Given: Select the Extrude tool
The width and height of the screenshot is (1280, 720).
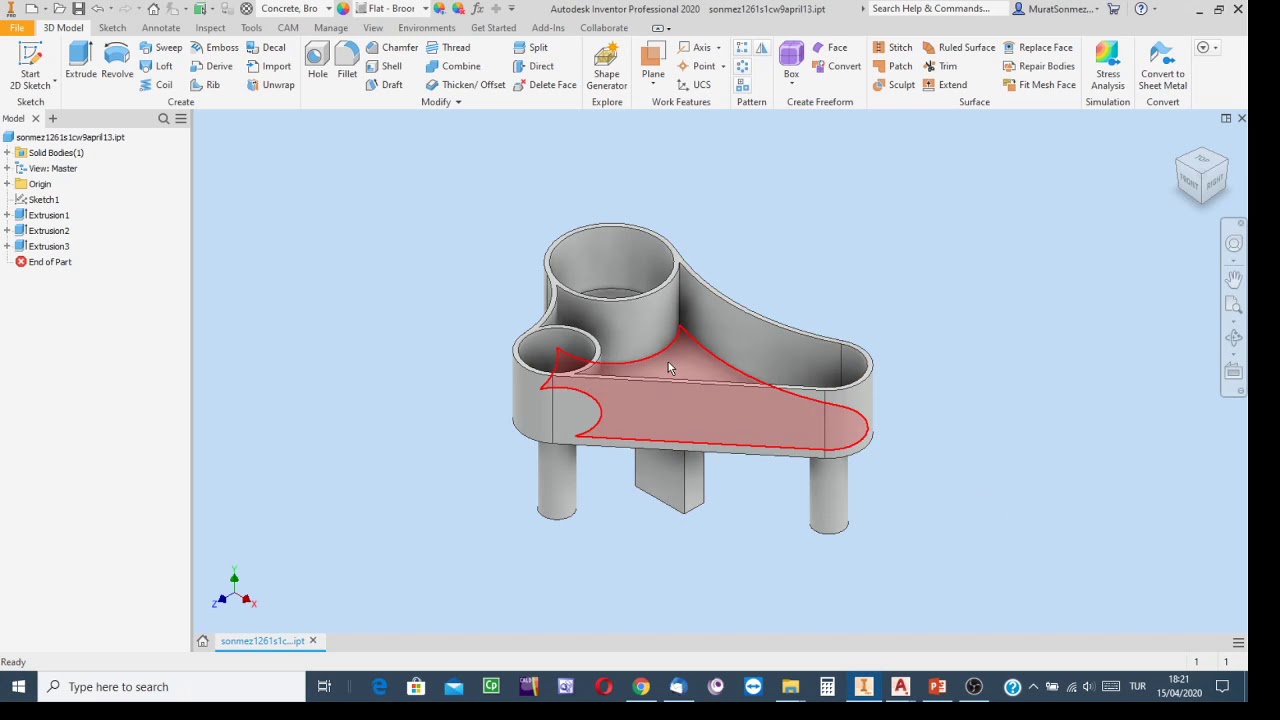Looking at the screenshot, I should [81, 62].
